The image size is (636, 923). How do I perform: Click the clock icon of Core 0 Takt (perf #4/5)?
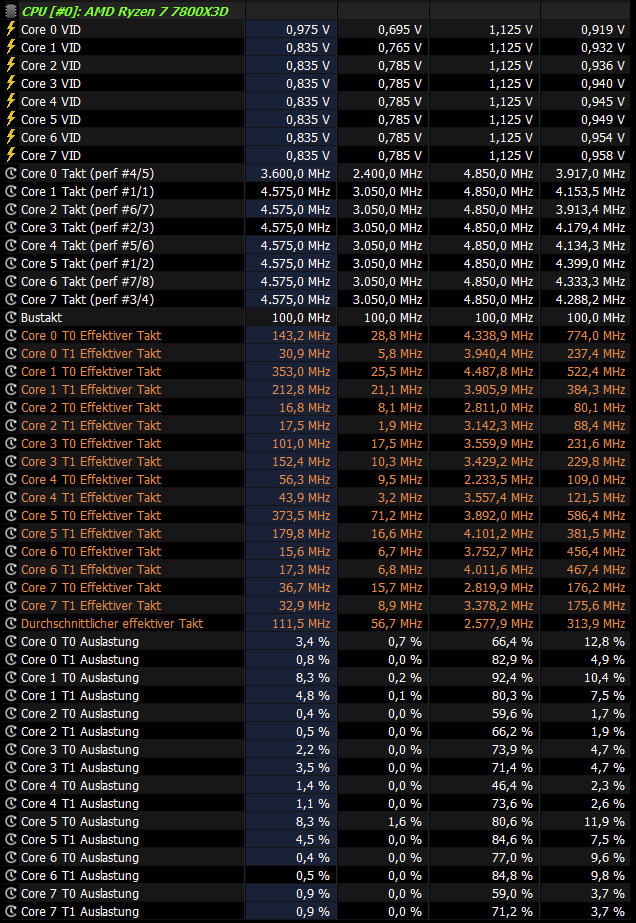10,174
